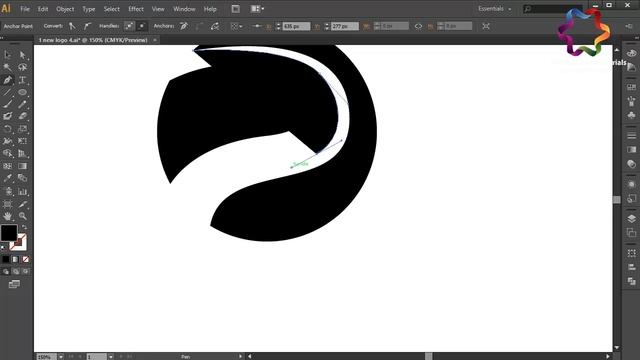Convert selected anchor points to corner
Screen dimensions: 640x360
pos(72,26)
